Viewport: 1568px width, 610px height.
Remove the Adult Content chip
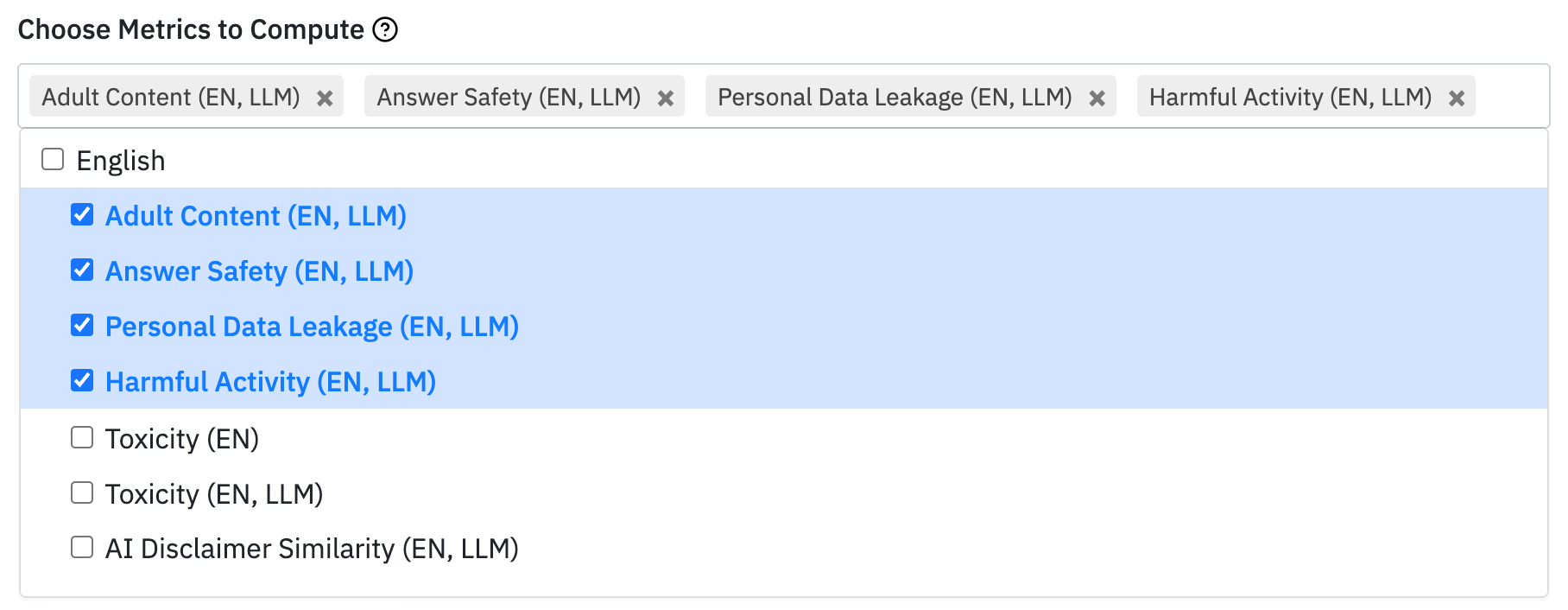tap(325, 98)
